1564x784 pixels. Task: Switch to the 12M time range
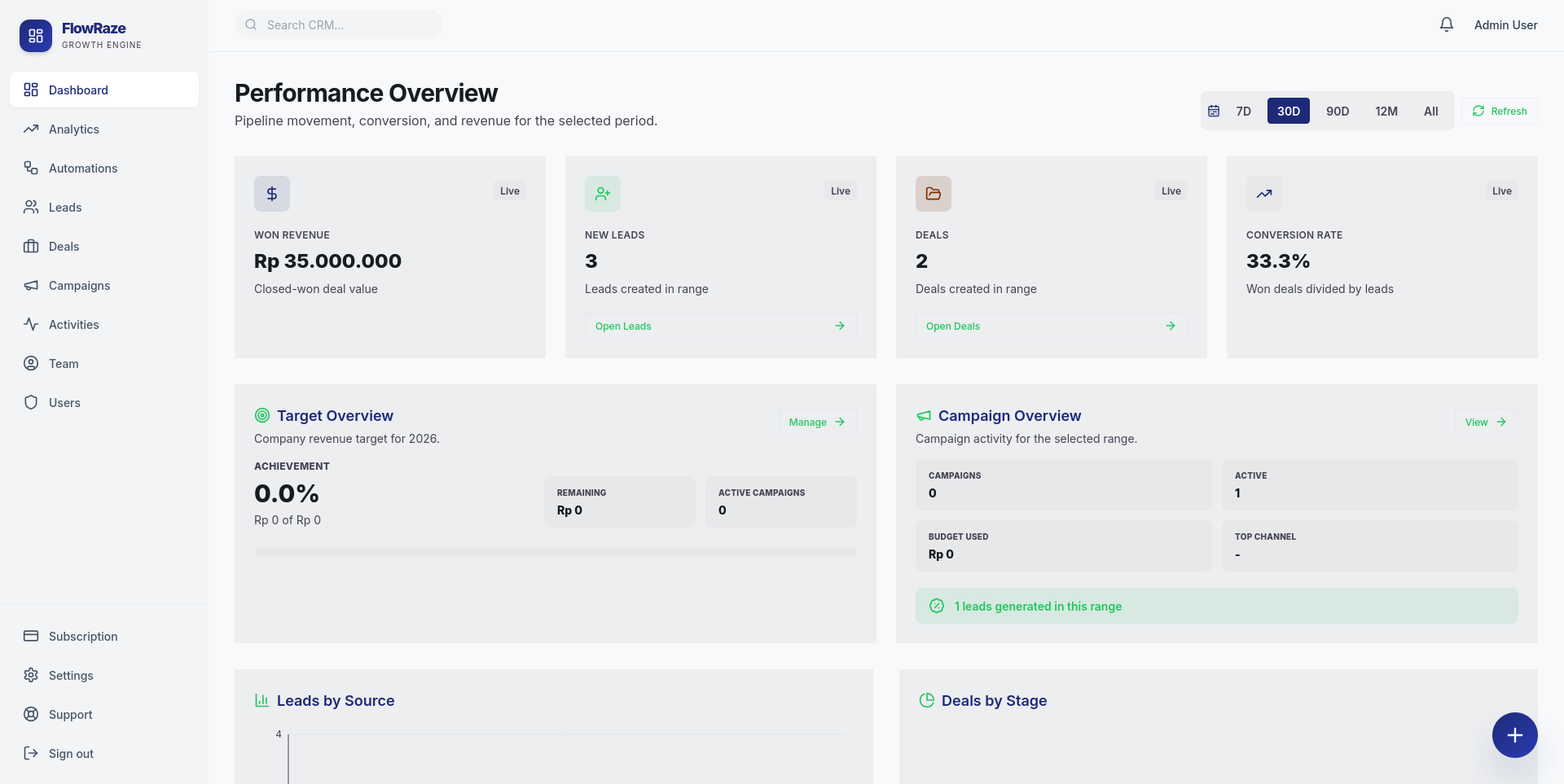(1386, 111)
